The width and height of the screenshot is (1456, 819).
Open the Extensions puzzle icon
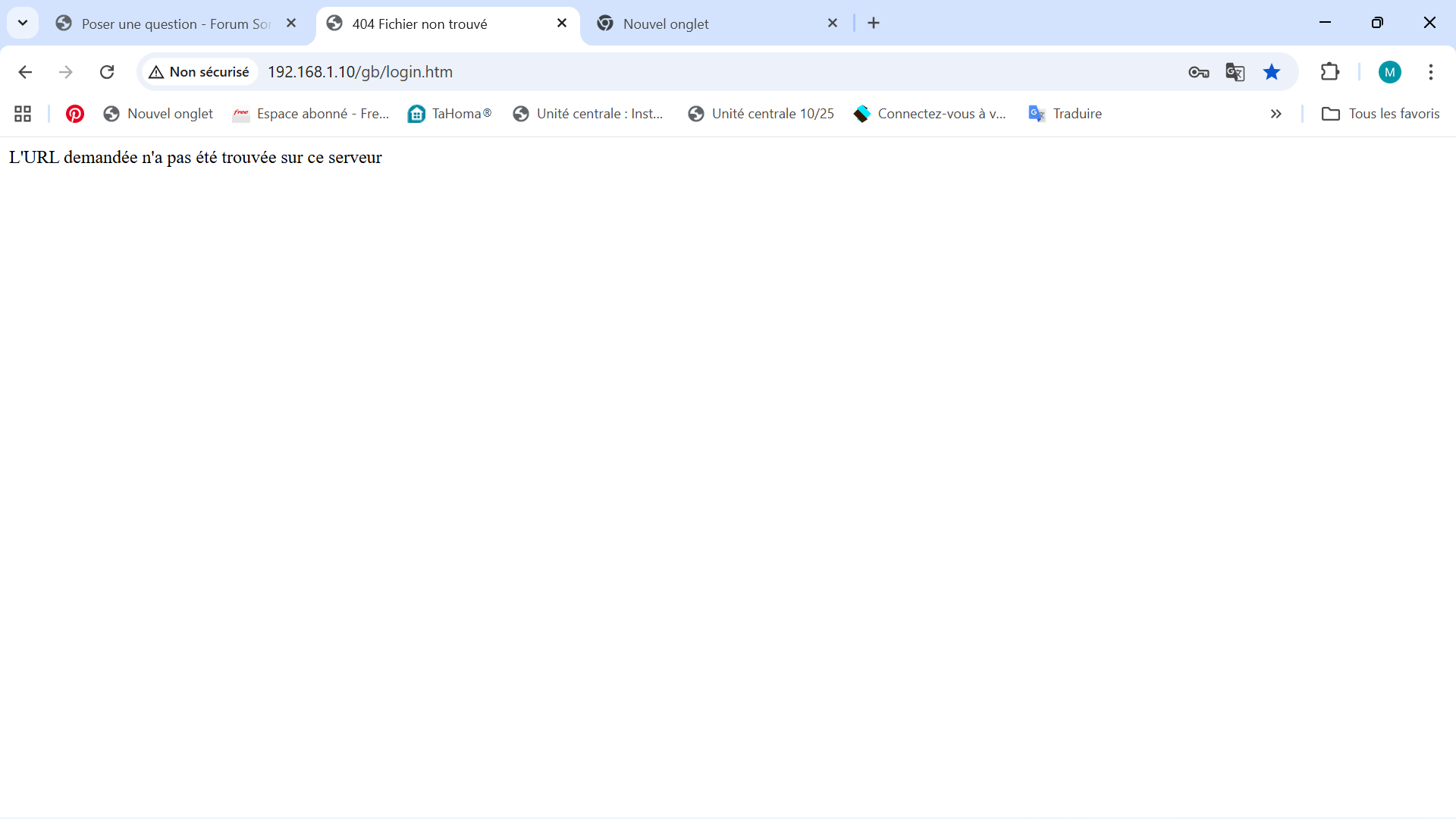(1330, 72)
